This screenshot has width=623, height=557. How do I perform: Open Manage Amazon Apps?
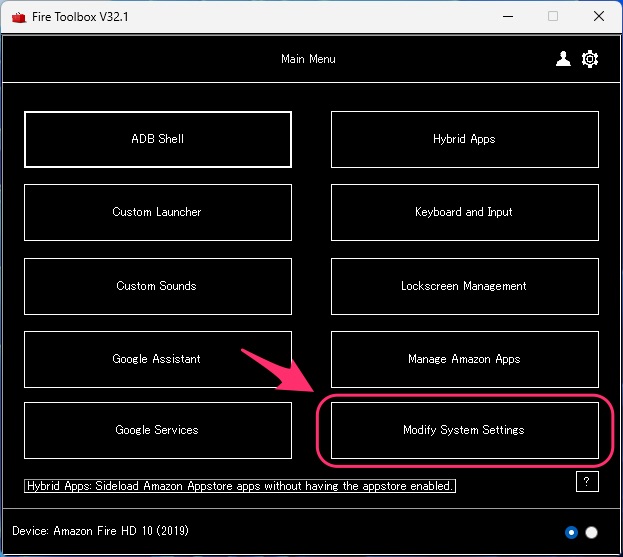pyautogui.click(x=464, y=359)
